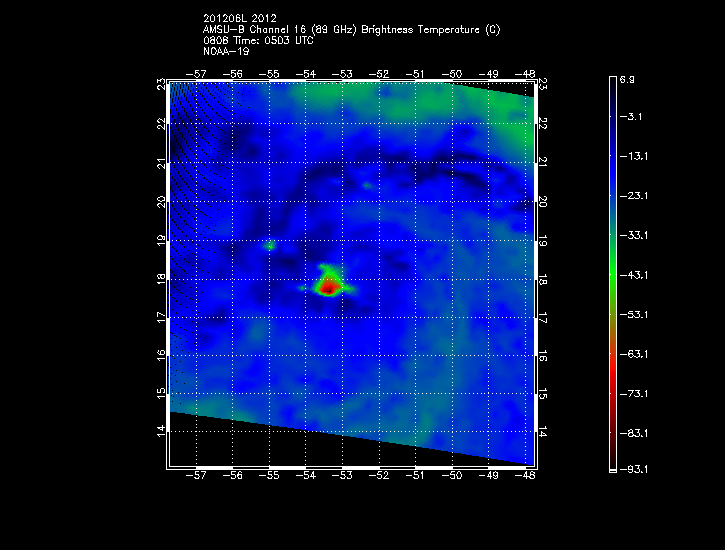725x550 pixels.
Task: Click the -93.1 label on the color scale
Action: point(635,469)
